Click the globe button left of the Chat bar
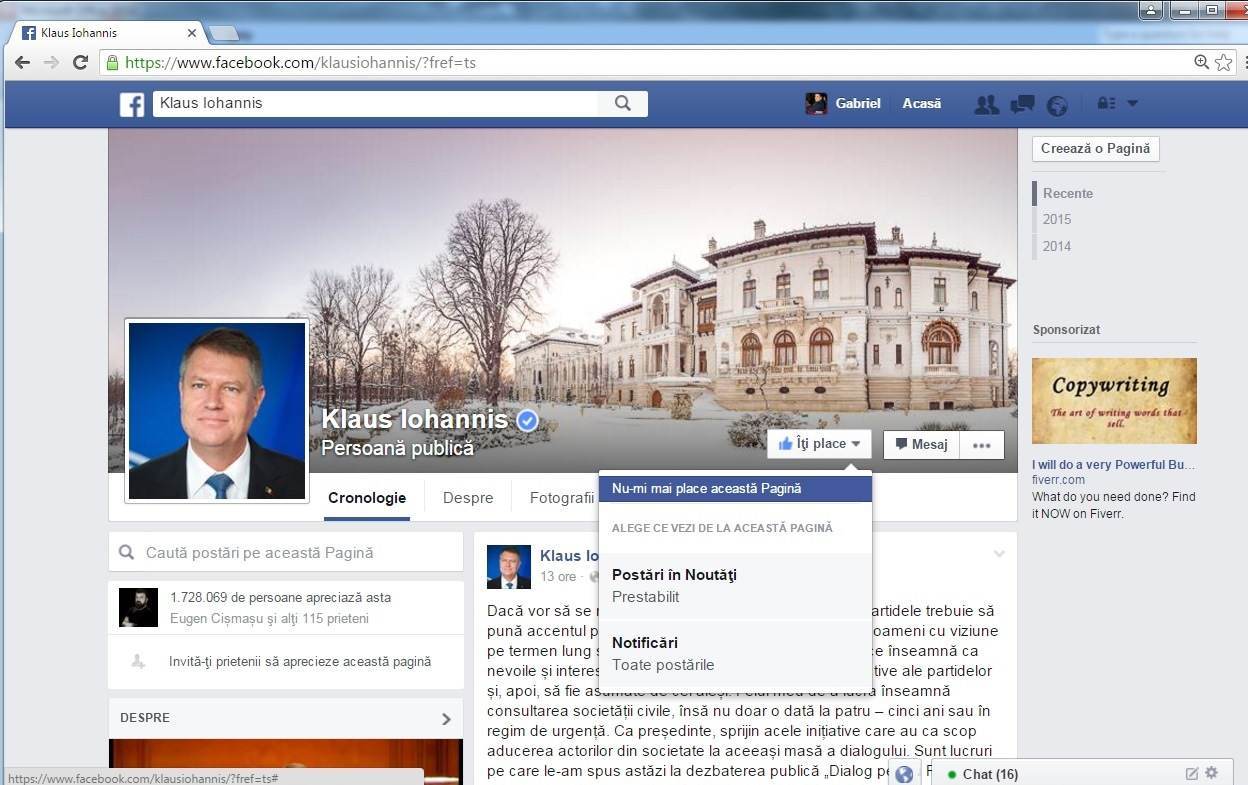The image size is (1248, 785). coord(904,773)
